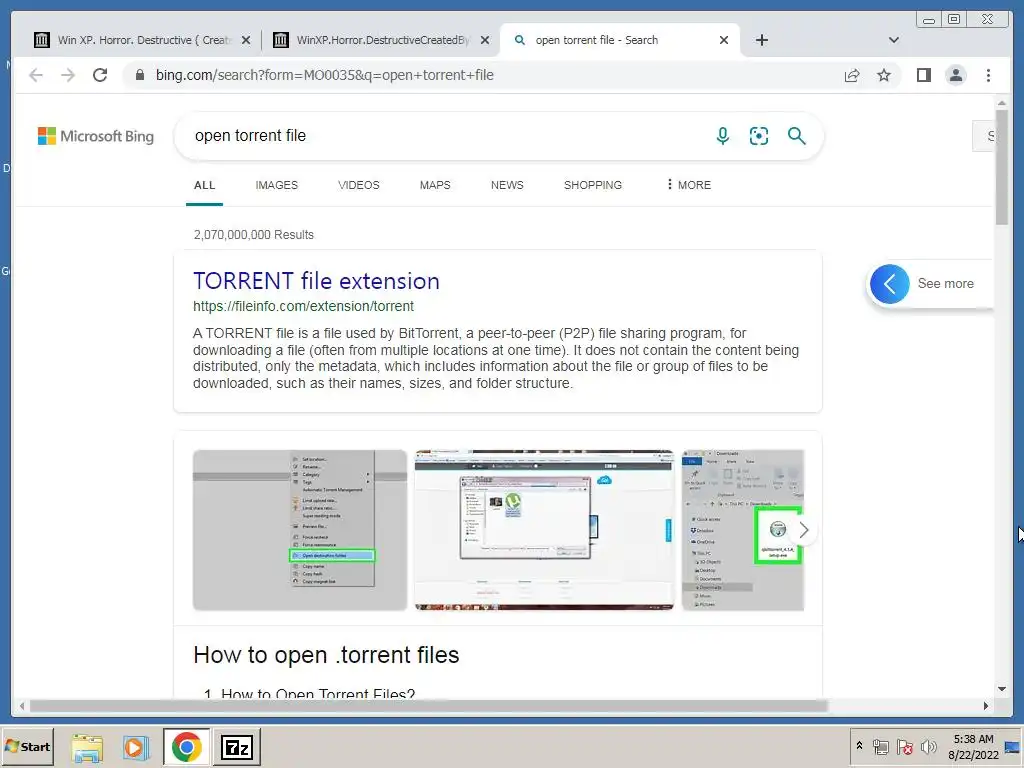This screenshot has width=1024, height=768.
Task: View site info via the padlock icon
Action: click(x=140, y=75)
